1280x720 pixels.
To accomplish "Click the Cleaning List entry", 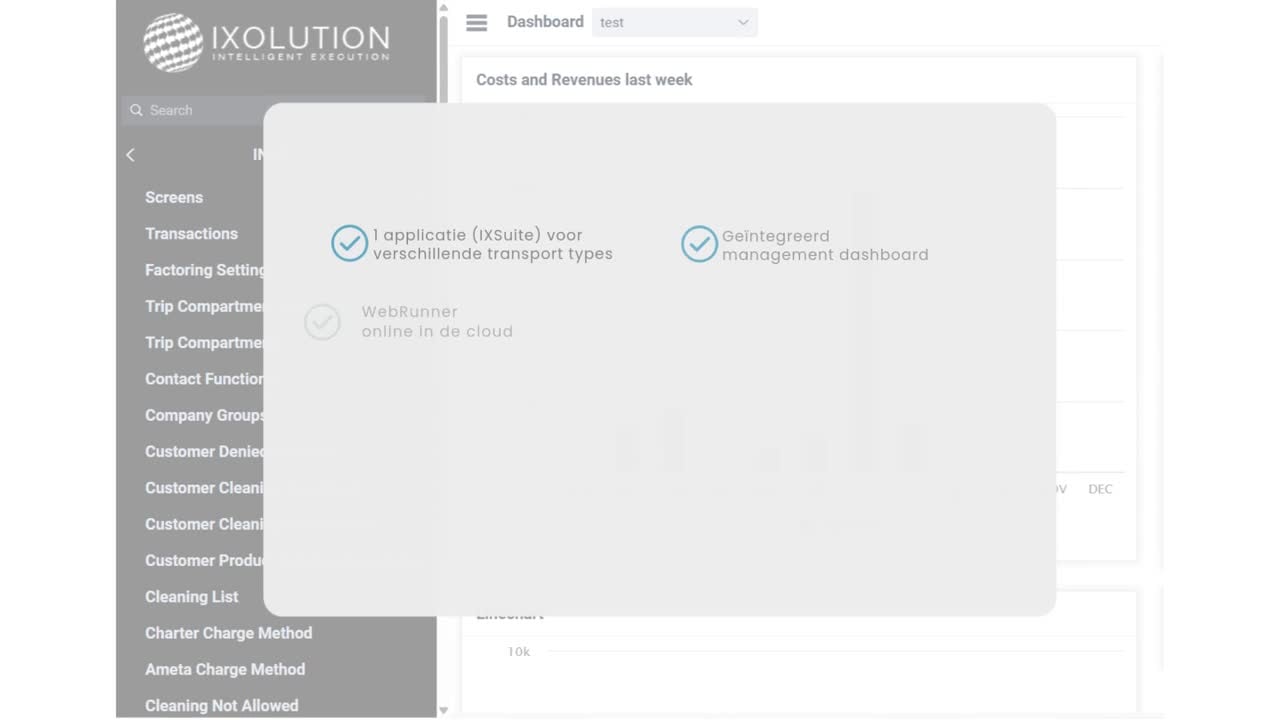I will 191,597.
